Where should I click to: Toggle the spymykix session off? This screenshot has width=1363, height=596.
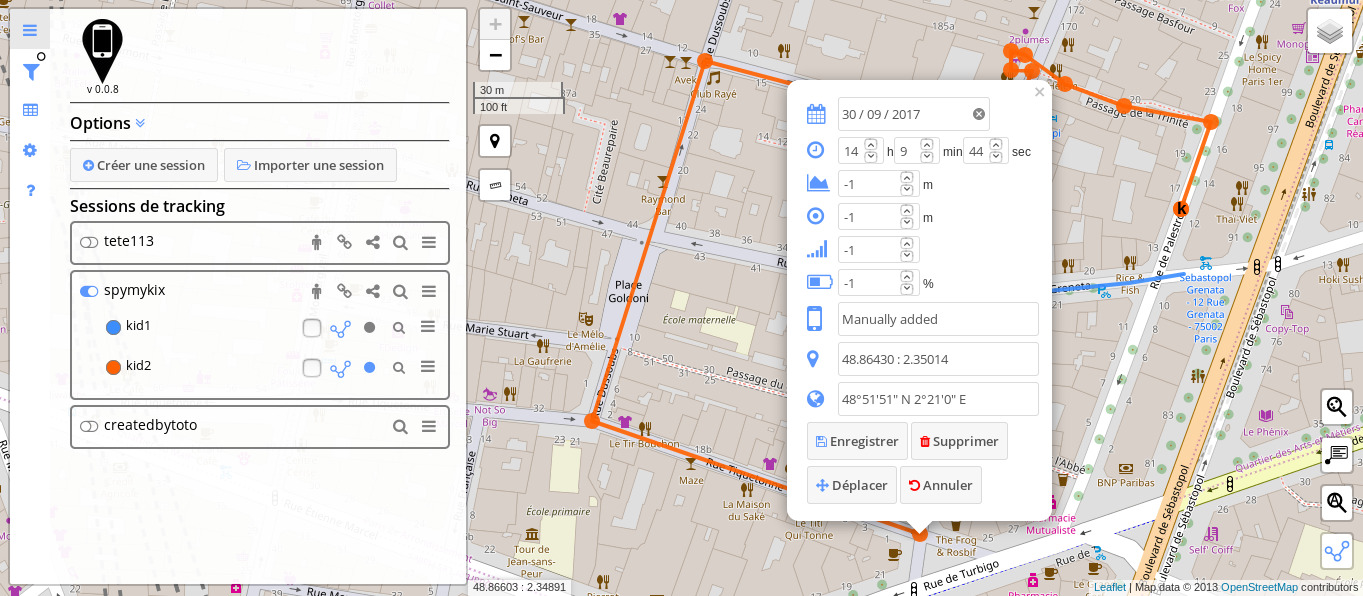click(x=89, y=291)
